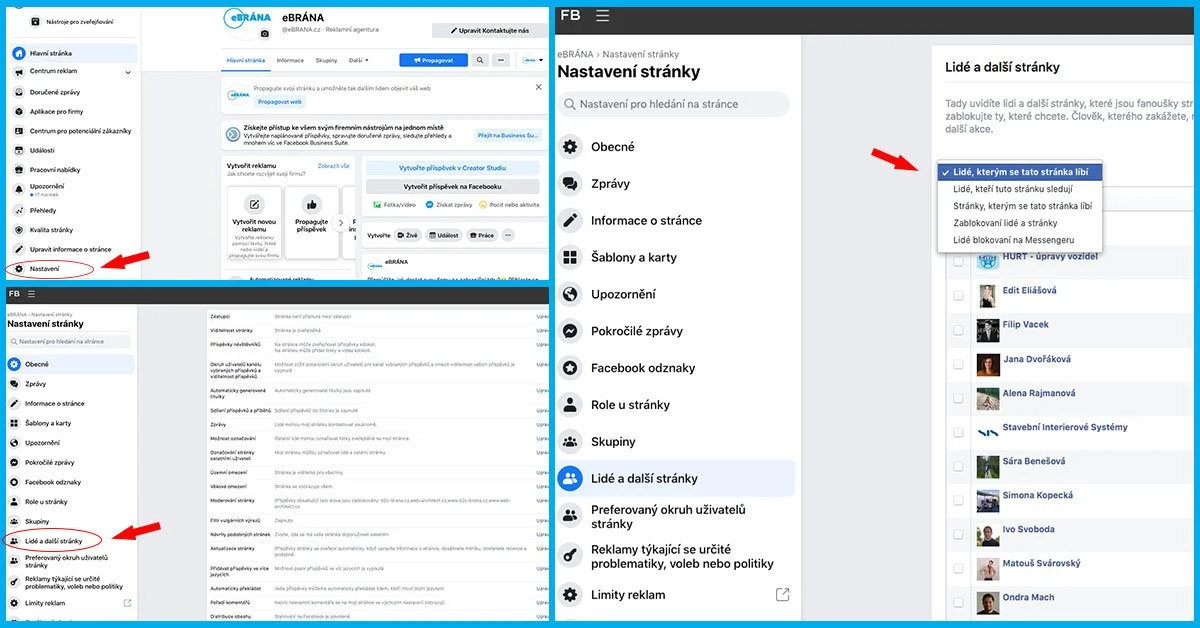Viewport: 1200px width, 628px height.
Task: Click the Facebook odznaky star icon in large menu
Action: click(x=570, y=368)
